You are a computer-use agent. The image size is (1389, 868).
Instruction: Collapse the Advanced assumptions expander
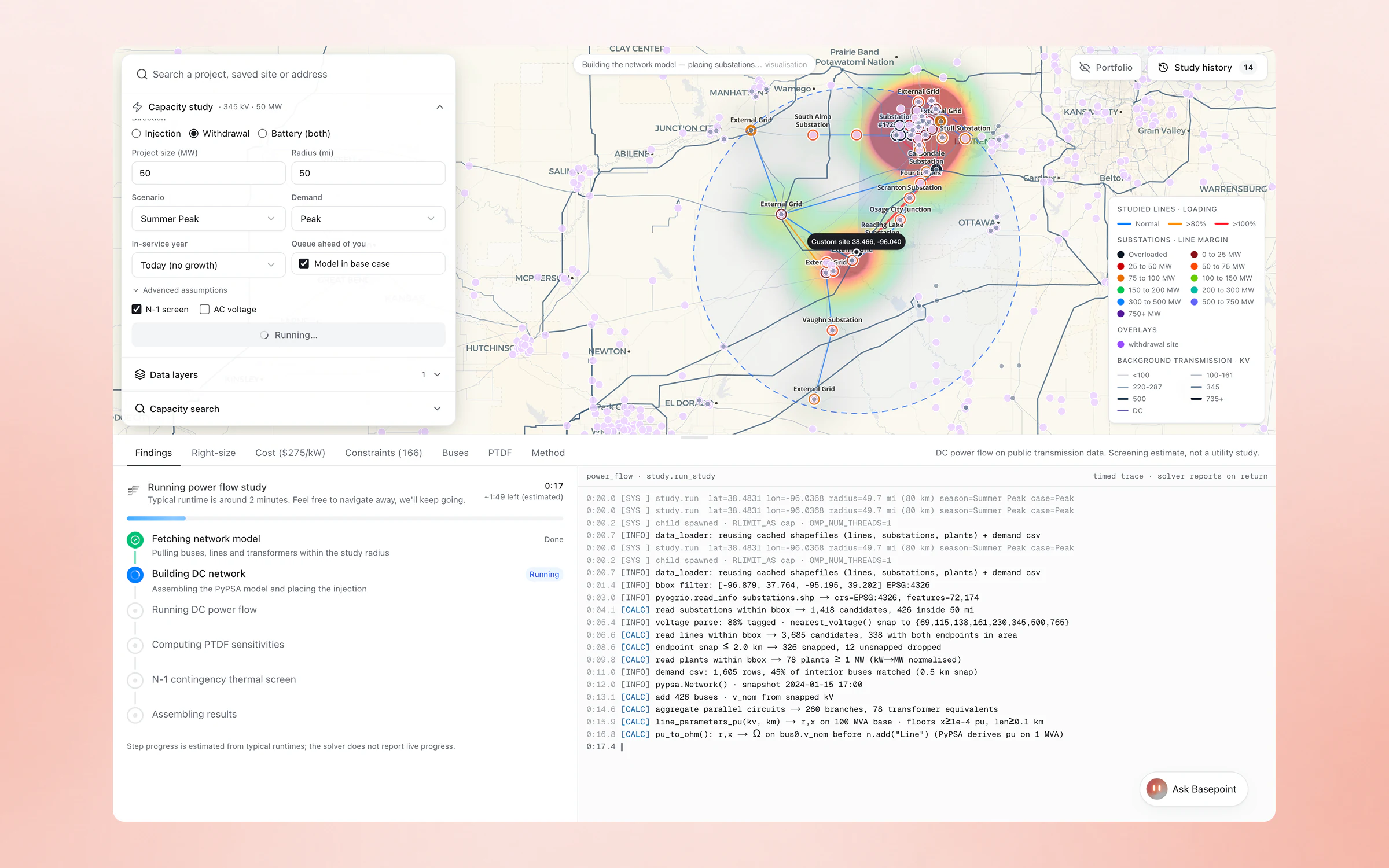tap(180, 290)
